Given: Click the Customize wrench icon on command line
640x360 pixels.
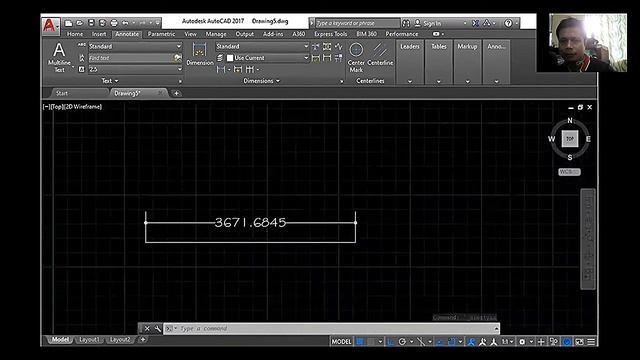Looking at the screenshot, I should pos(158,329).
